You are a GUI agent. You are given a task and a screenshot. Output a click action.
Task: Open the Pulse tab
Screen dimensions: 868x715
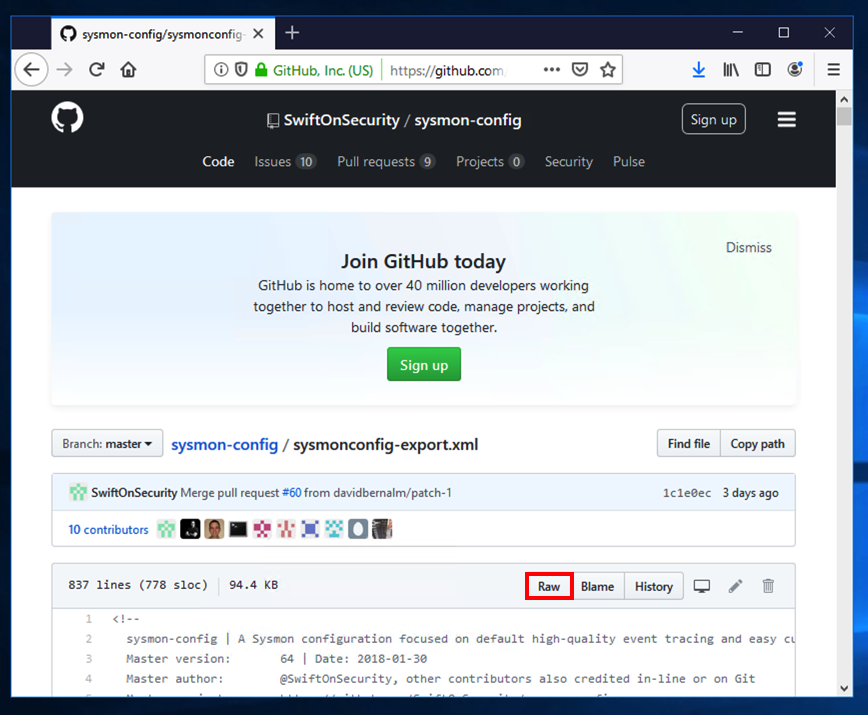(629, 162)
